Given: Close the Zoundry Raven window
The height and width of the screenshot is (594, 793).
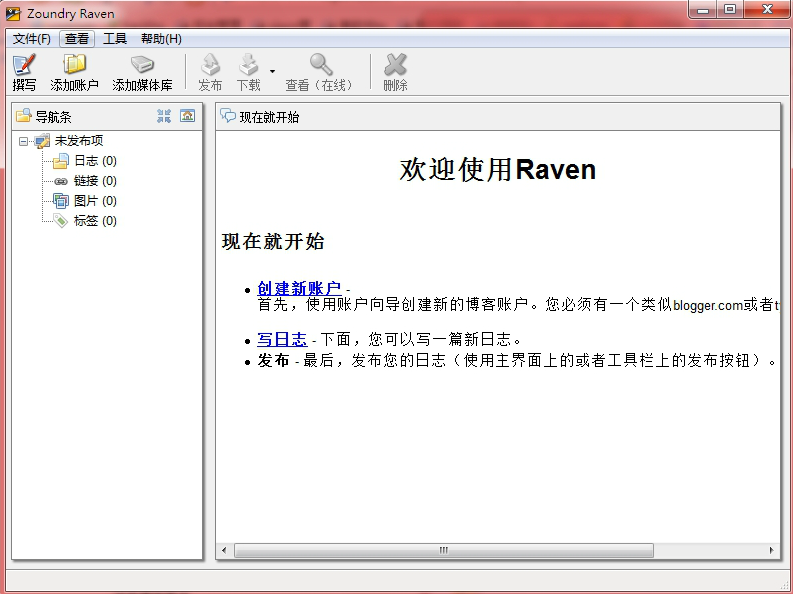Looking at the screenshot, I should [x=767, y=9].
